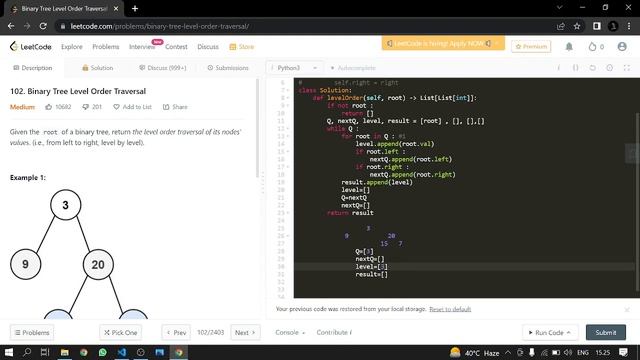The width and height of the screenshot is (640, 360).
Task: Open the tab search chevron in Chrome
Action: pos(560,7)
